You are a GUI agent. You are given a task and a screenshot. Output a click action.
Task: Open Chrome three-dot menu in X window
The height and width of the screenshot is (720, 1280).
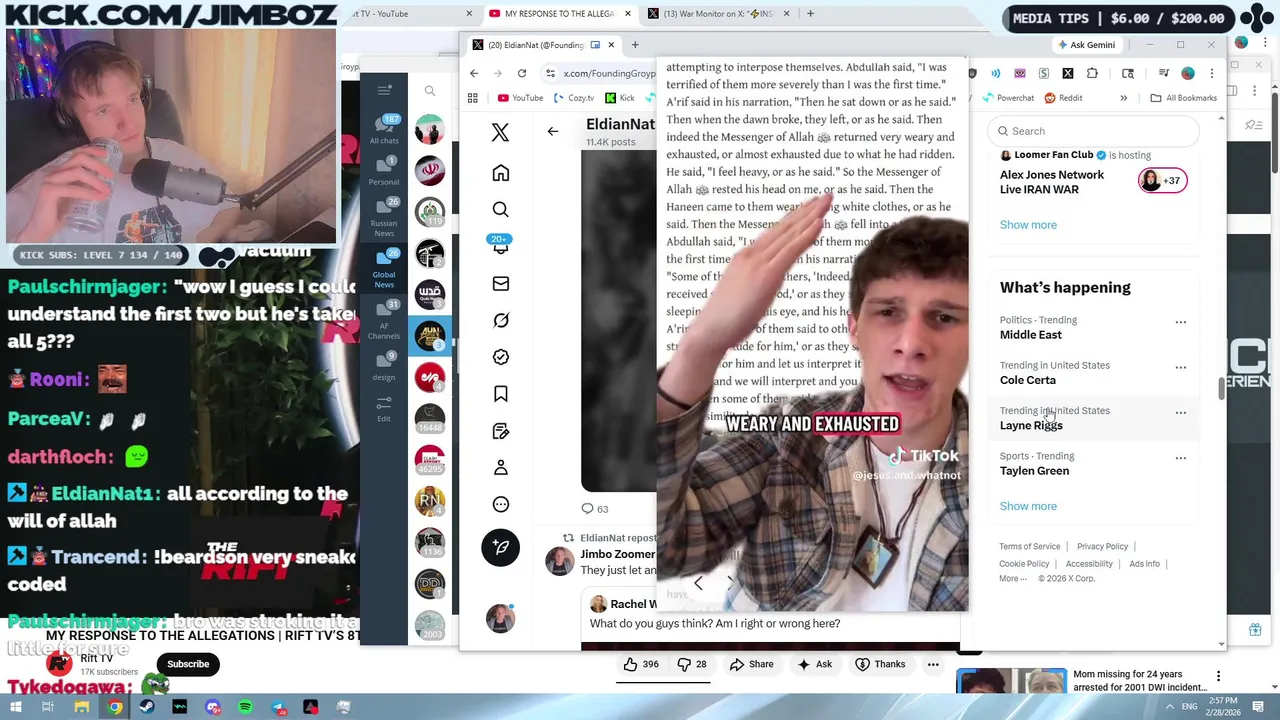pyautogui.click(x=1212, y=73)
